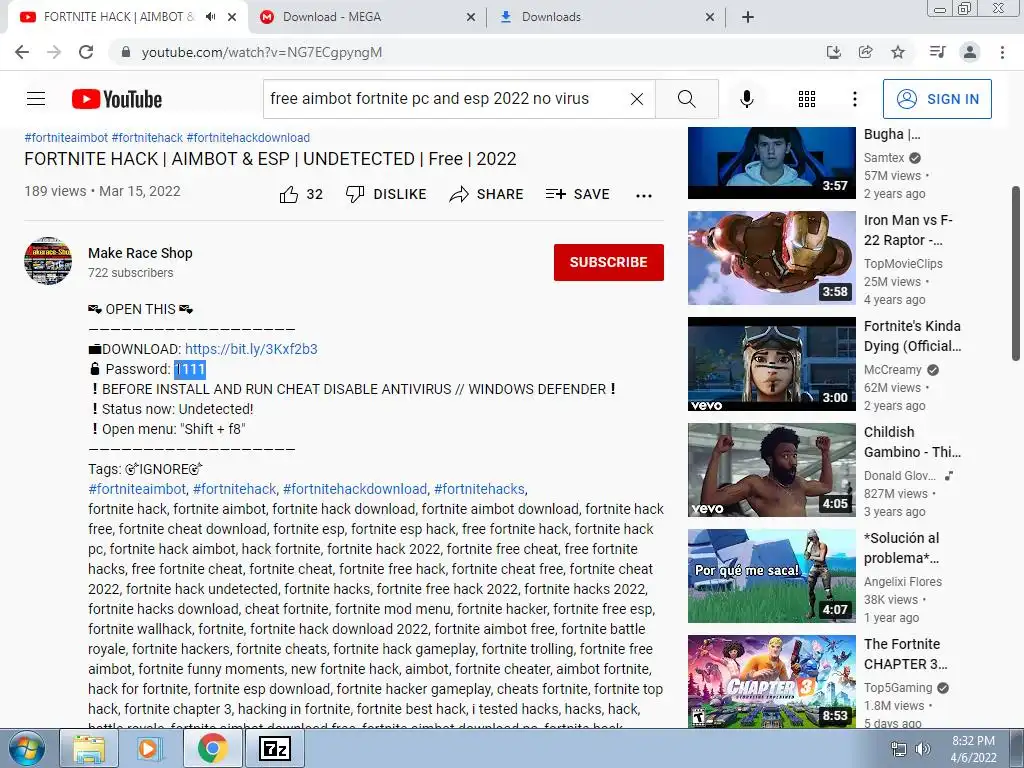Click #fortnitehacks hashtag in the description

479,489
